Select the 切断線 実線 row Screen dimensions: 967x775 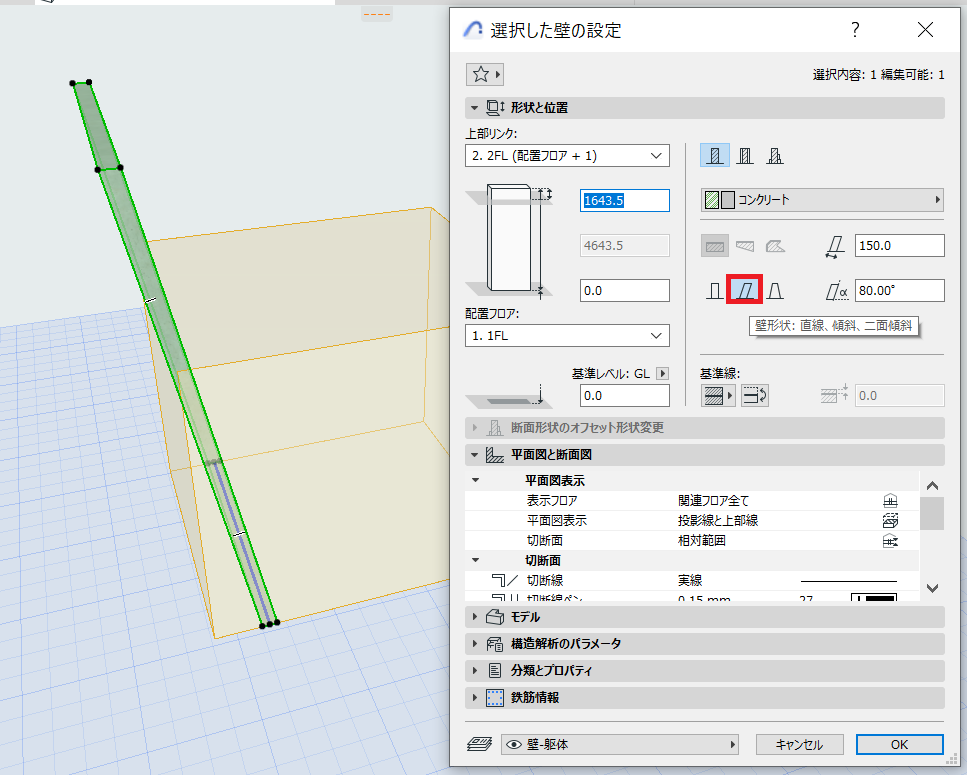[691, 581]
